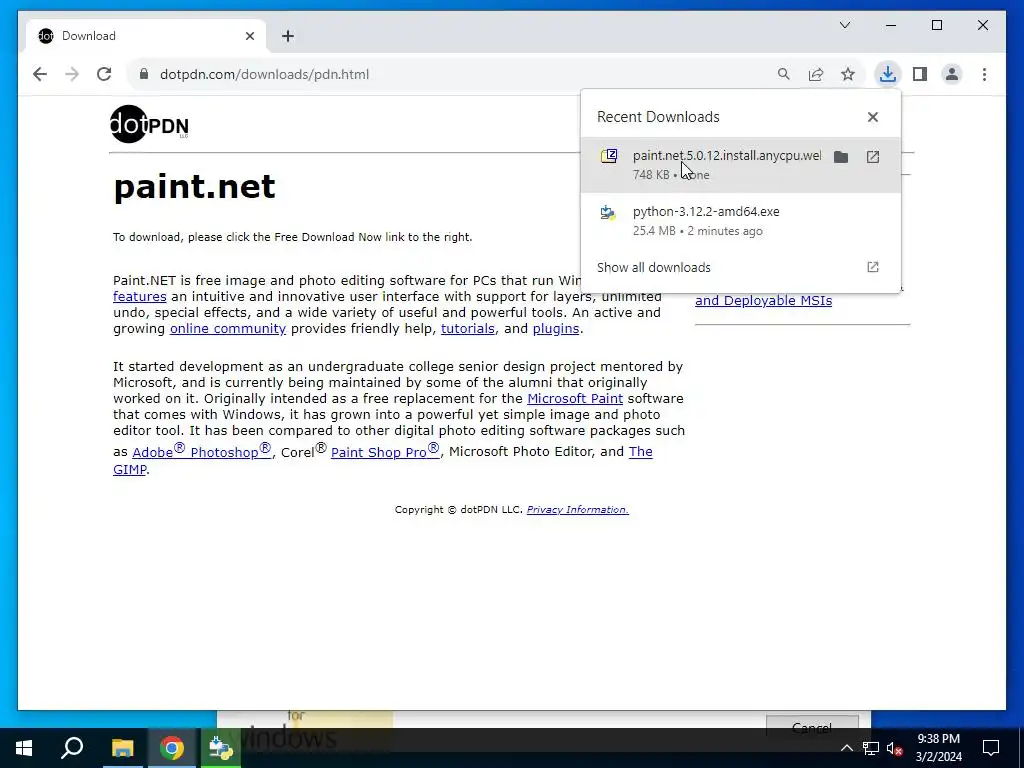The width and height of the screenshot is (1024, 768).
Task: Reload the dotpdn download page
Action: tap(104, 74)
